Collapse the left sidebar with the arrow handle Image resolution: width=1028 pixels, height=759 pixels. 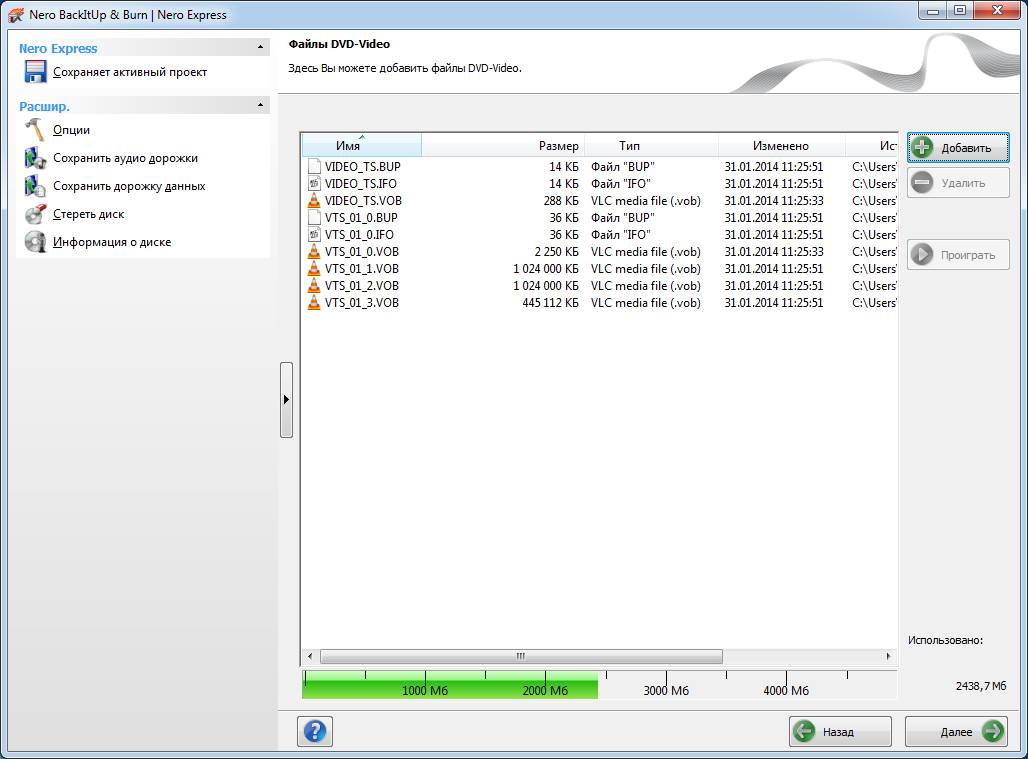click(287, 399)
